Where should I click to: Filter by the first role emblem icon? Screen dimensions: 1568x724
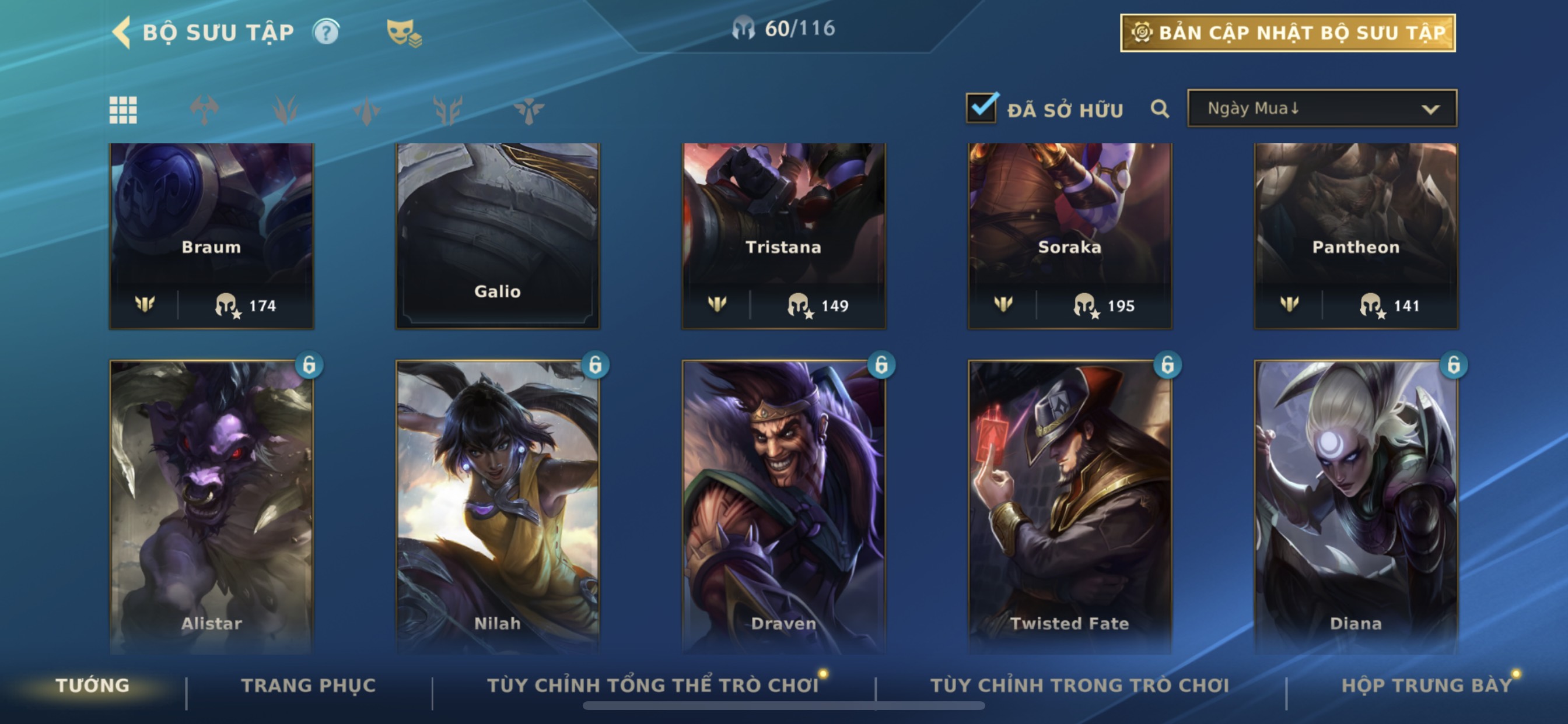coord(205,110)
